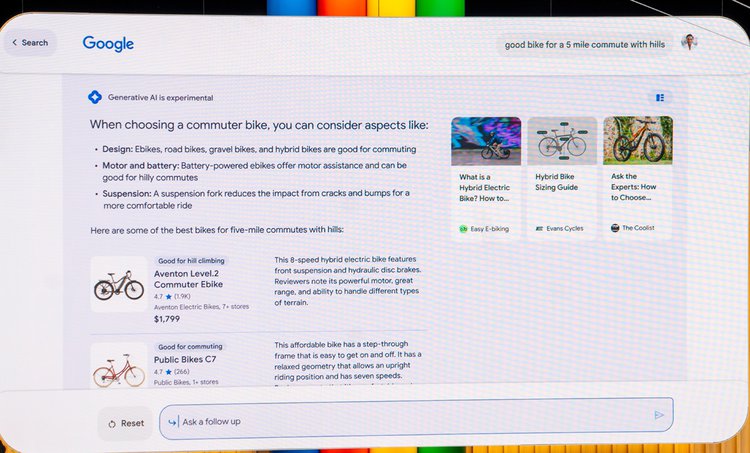Click the 'Good for commuting' tag

pyautogui.click(x=190, y=346)
